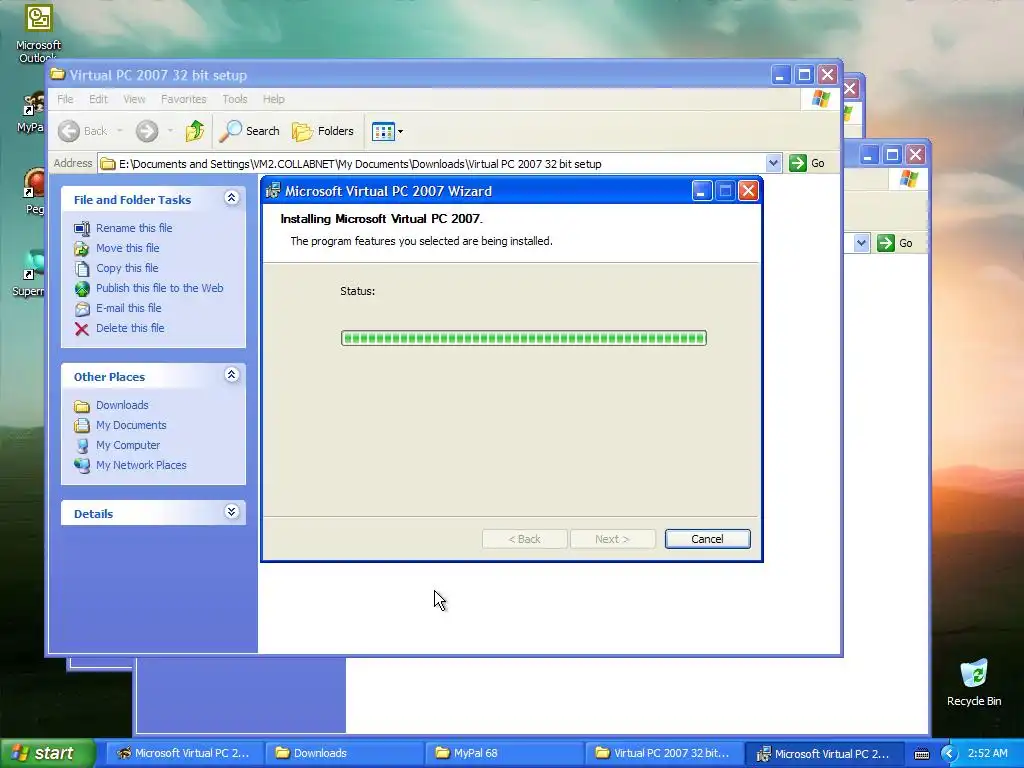The width and height of the screenshot is (1024, 768).
Task: Click the Forward arrow in Explorer toolbar
Action: point(147,131)
